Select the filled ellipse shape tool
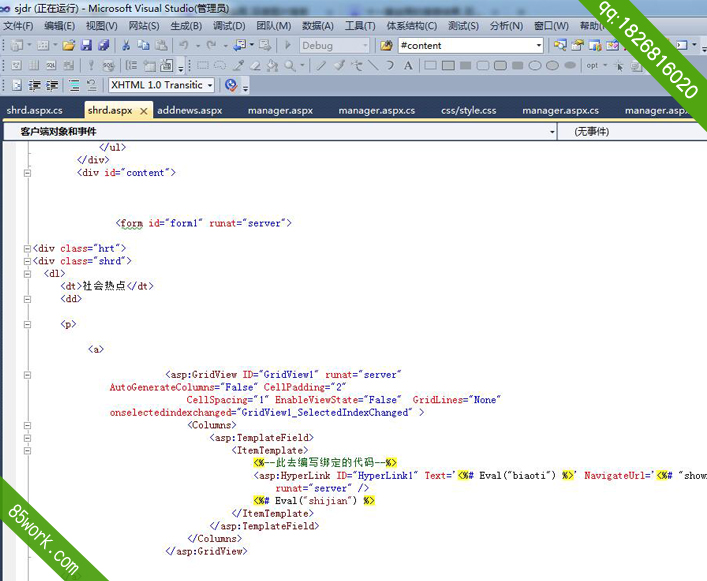Viewport: 707px width, 581px height. click(x=570, y=66)
